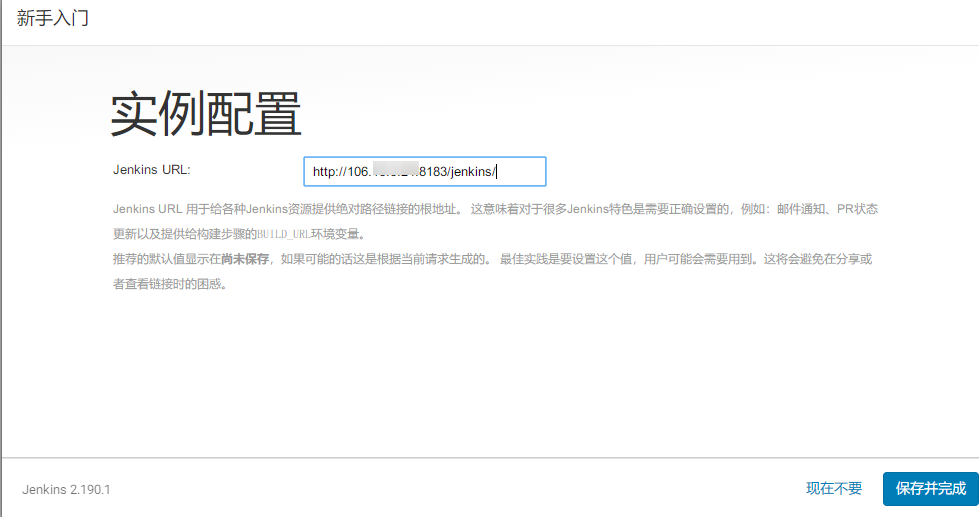Click the Jenkins URL: field label
Viewport: 979px width, 517px height.
pos(152,170)
